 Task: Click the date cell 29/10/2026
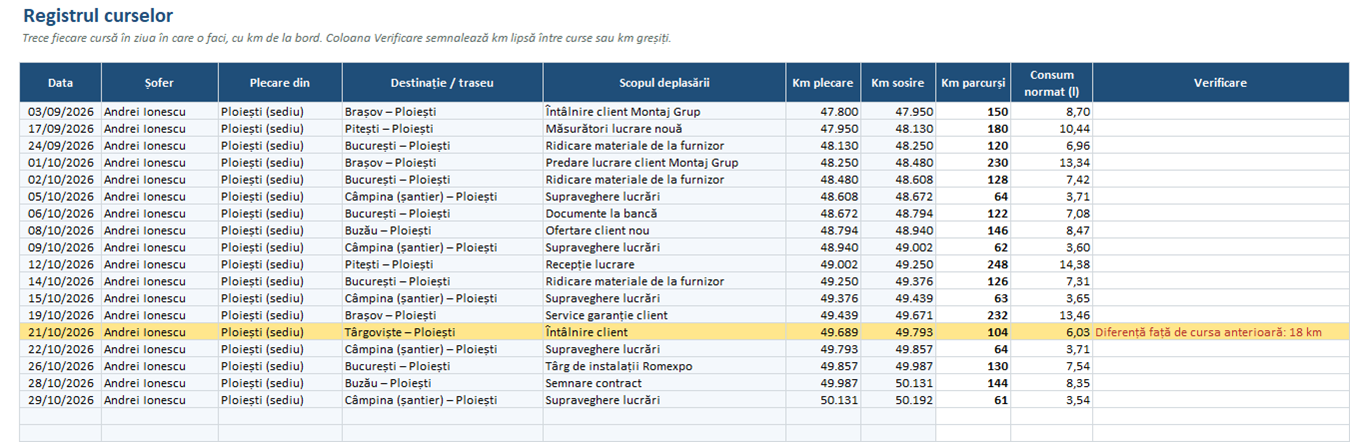[x=60, y=400]
